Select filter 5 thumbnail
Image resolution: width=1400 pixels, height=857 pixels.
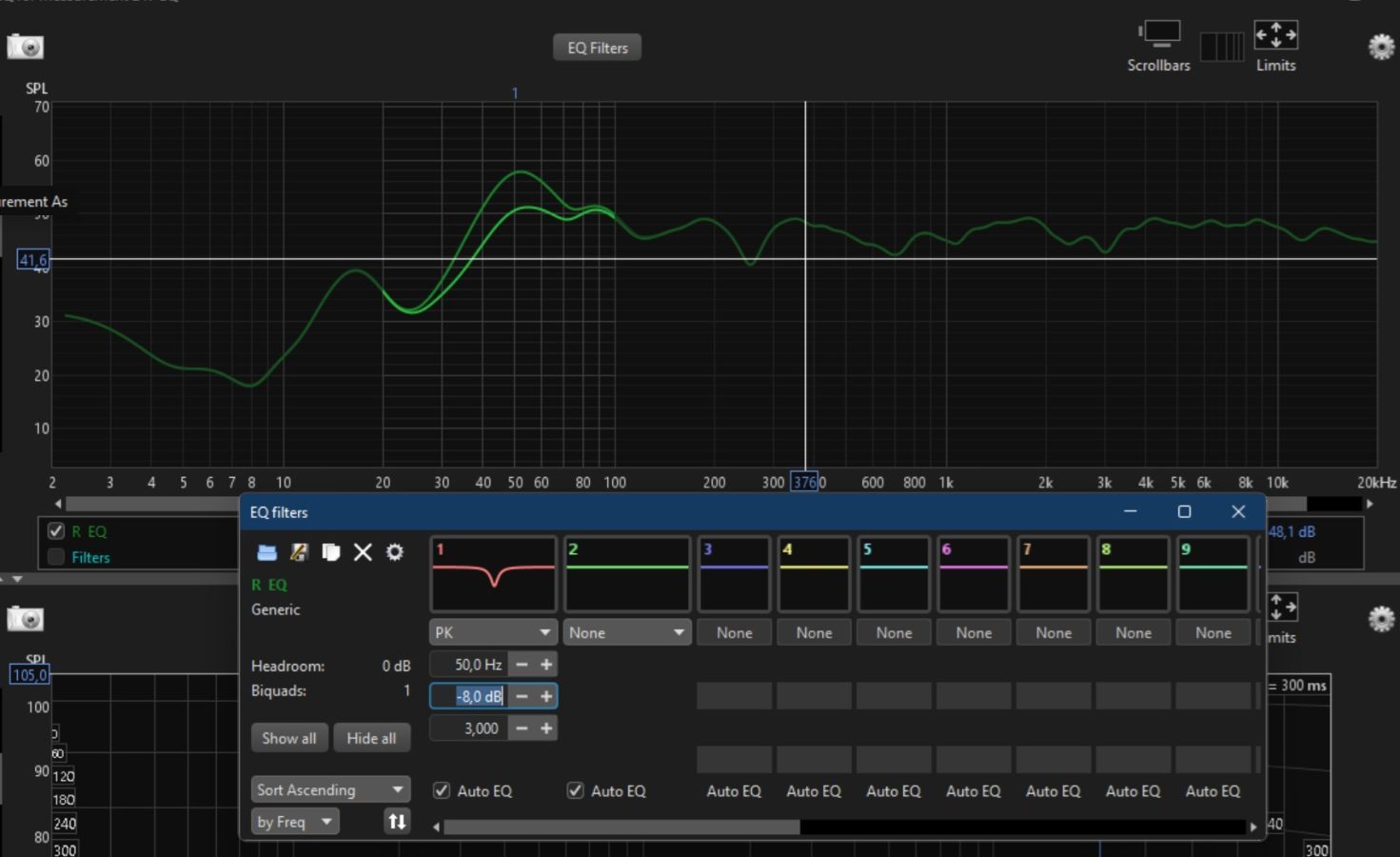894,574
